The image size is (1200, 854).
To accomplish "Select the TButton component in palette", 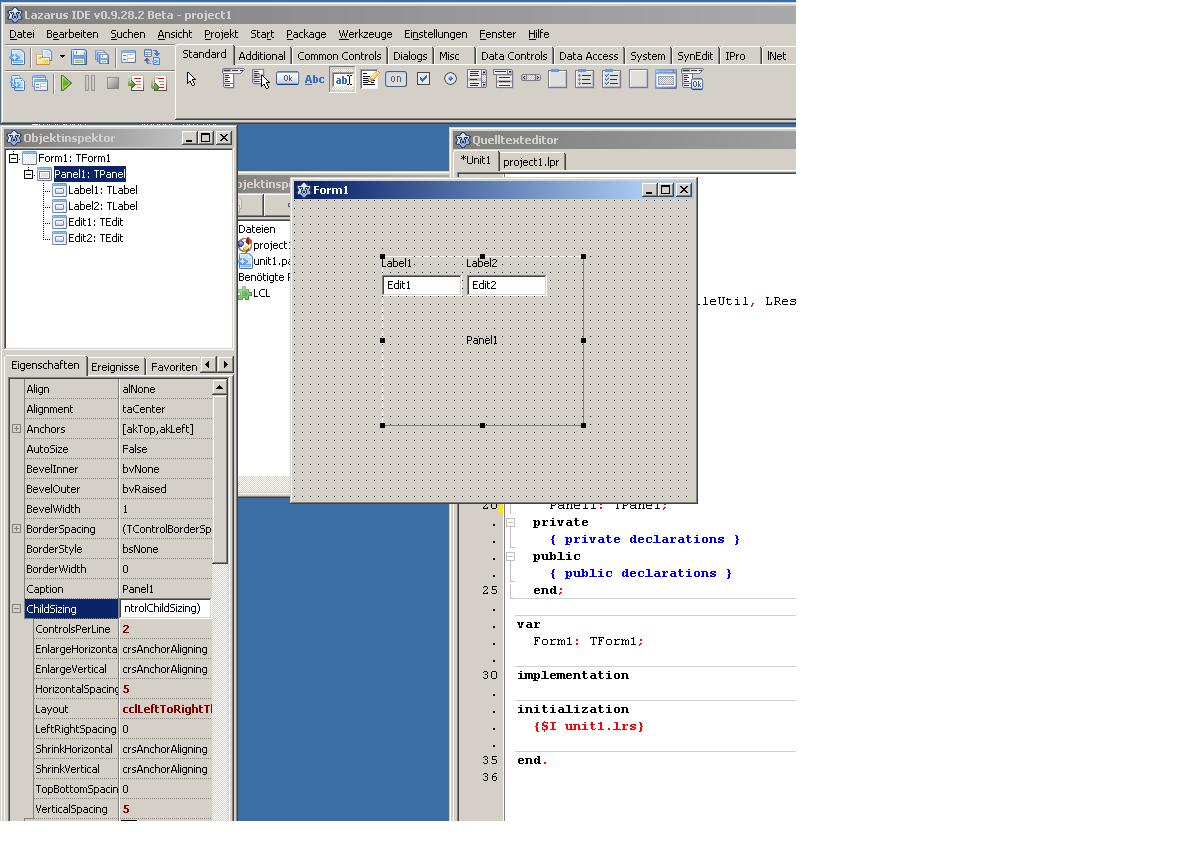I will (287, 79).
